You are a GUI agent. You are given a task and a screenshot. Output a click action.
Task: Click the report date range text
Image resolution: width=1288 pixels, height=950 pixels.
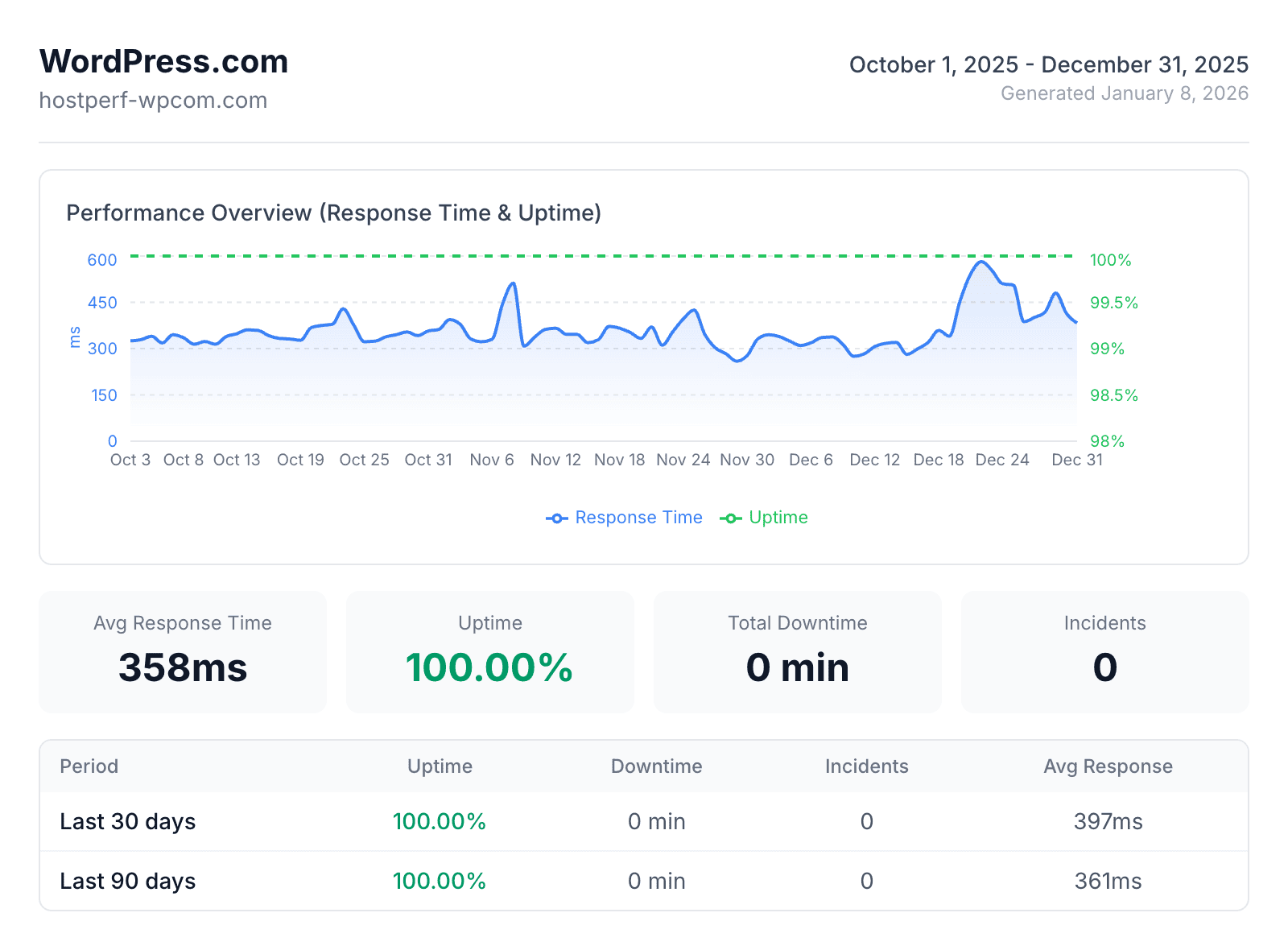point(1048,65)
